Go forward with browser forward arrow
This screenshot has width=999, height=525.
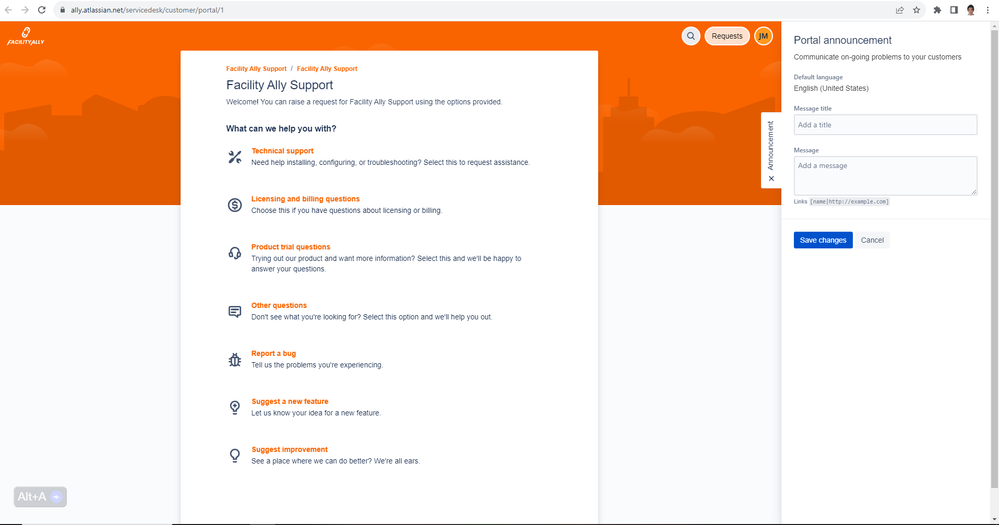point(25,10)
